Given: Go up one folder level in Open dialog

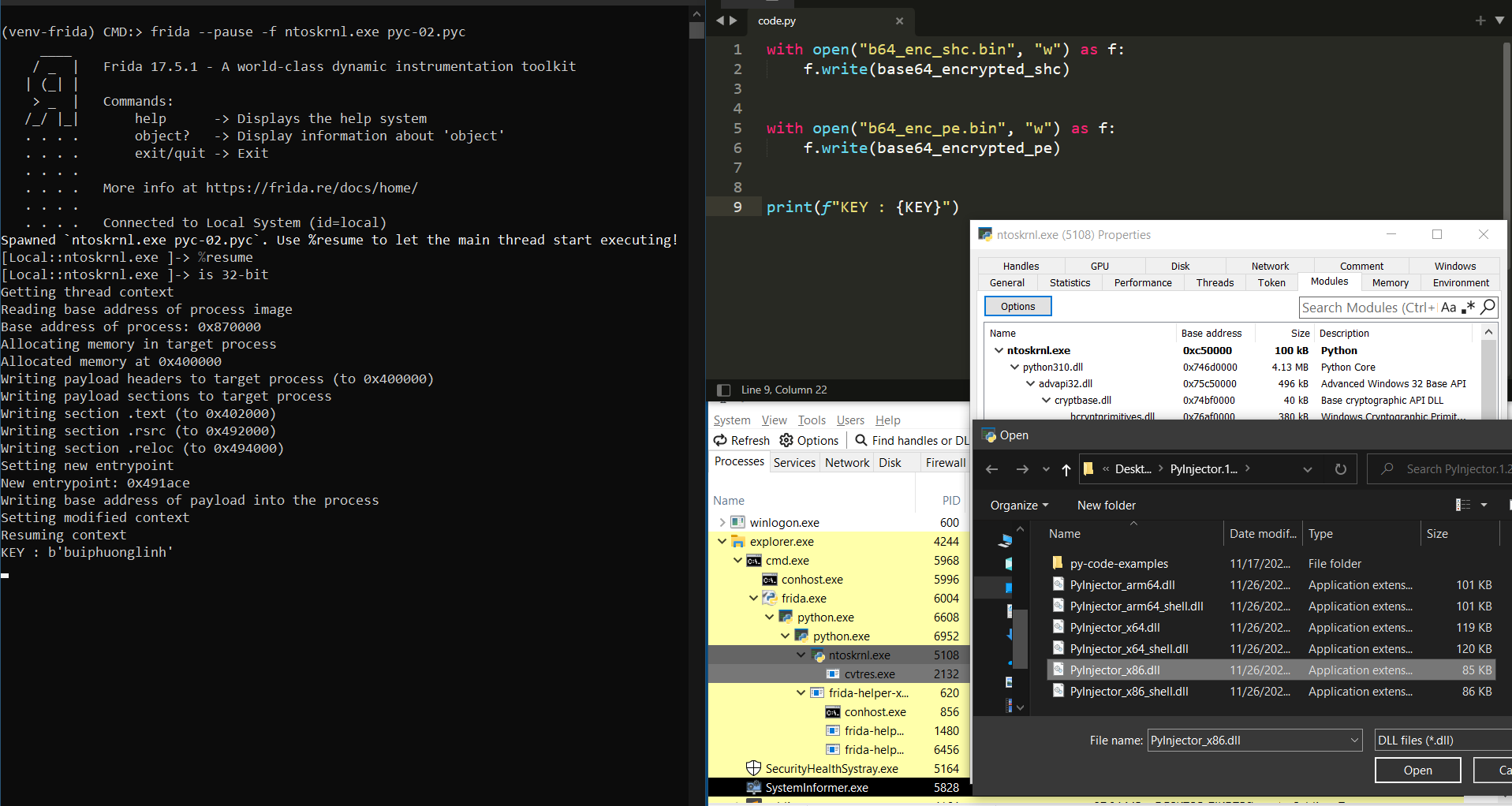Looking at the screenshot, I should point(1066,469).
